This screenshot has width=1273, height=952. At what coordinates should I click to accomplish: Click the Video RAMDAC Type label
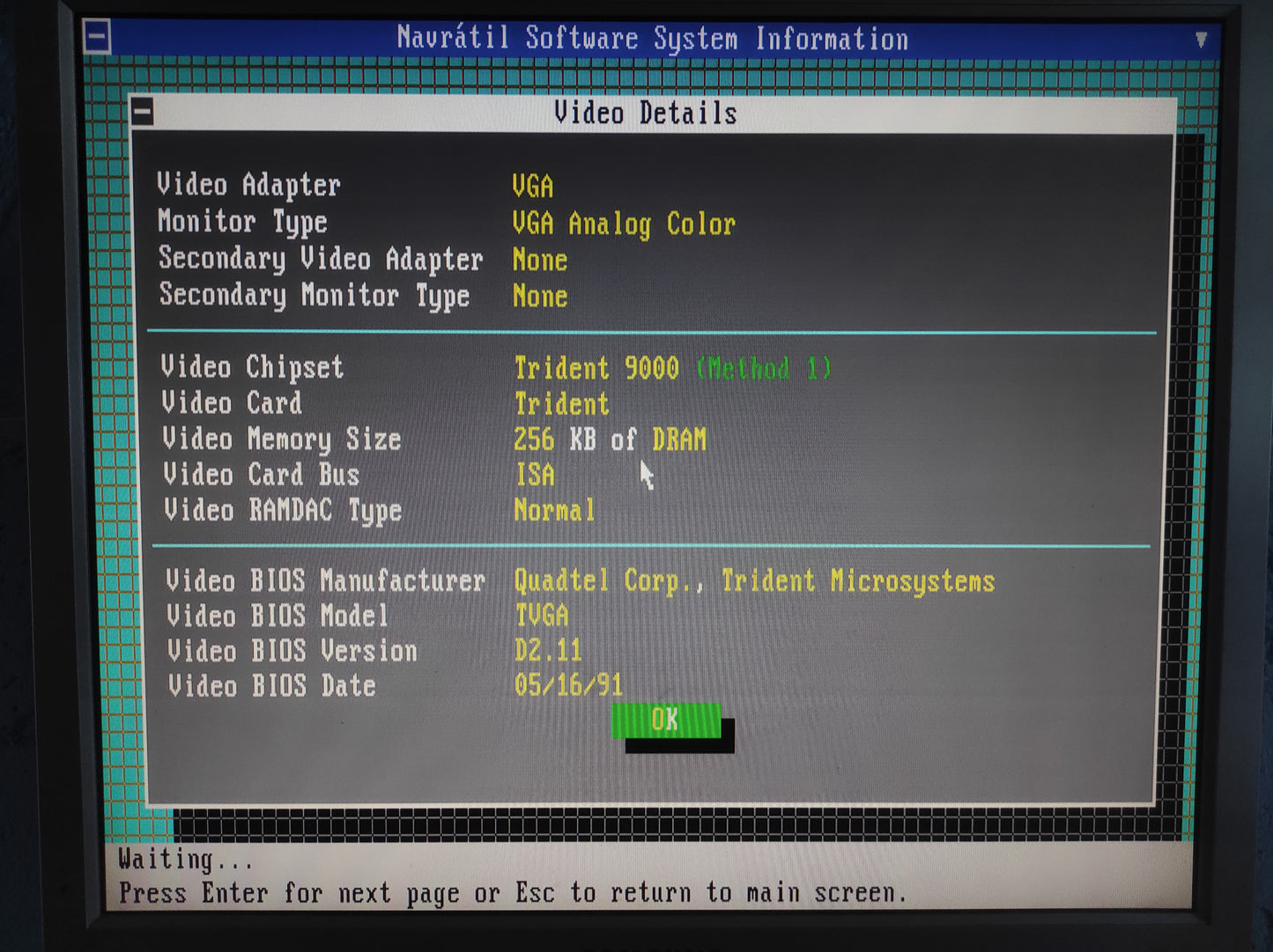coord(282,511)
